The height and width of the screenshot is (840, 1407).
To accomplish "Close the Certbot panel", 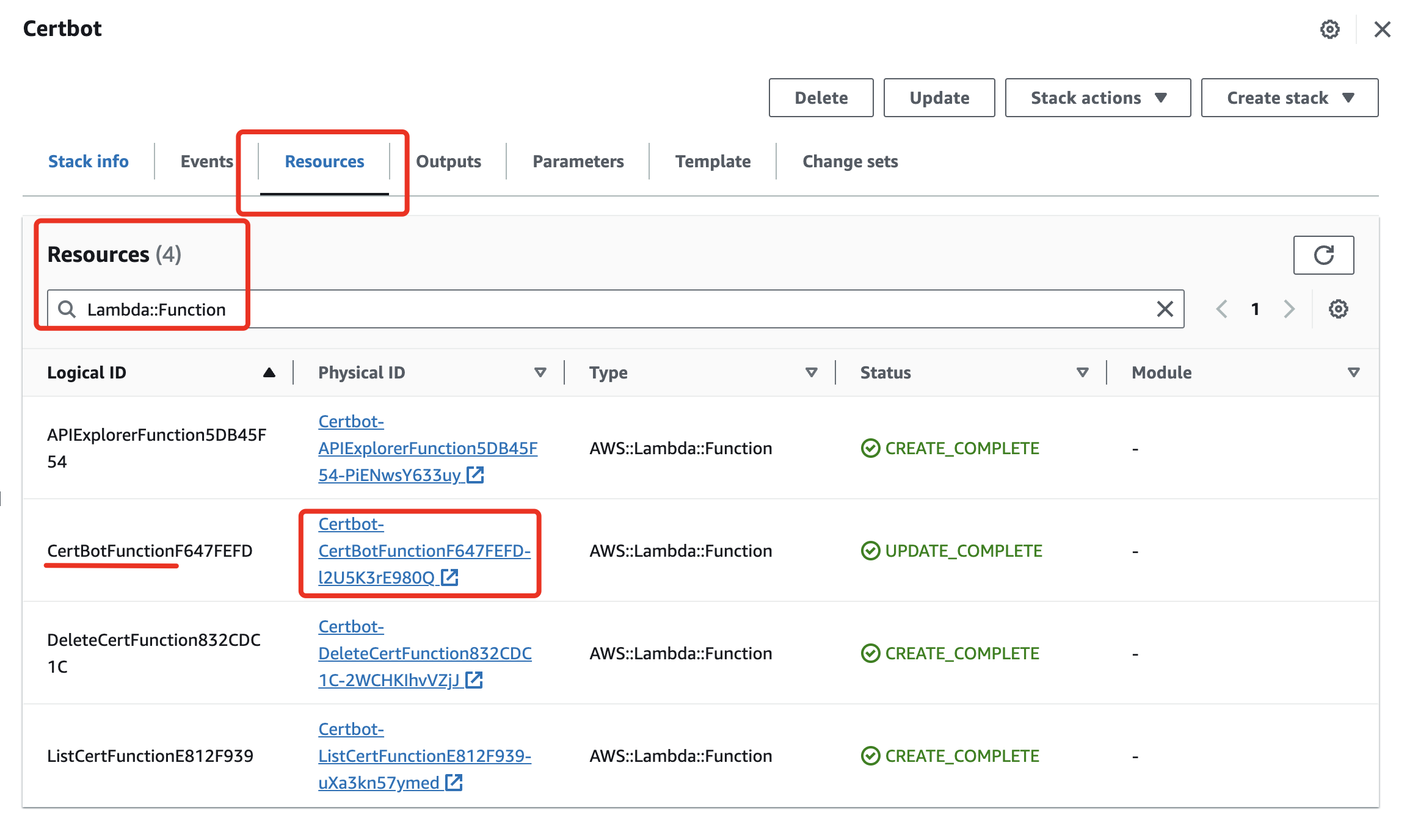I will pos(1382,29).
